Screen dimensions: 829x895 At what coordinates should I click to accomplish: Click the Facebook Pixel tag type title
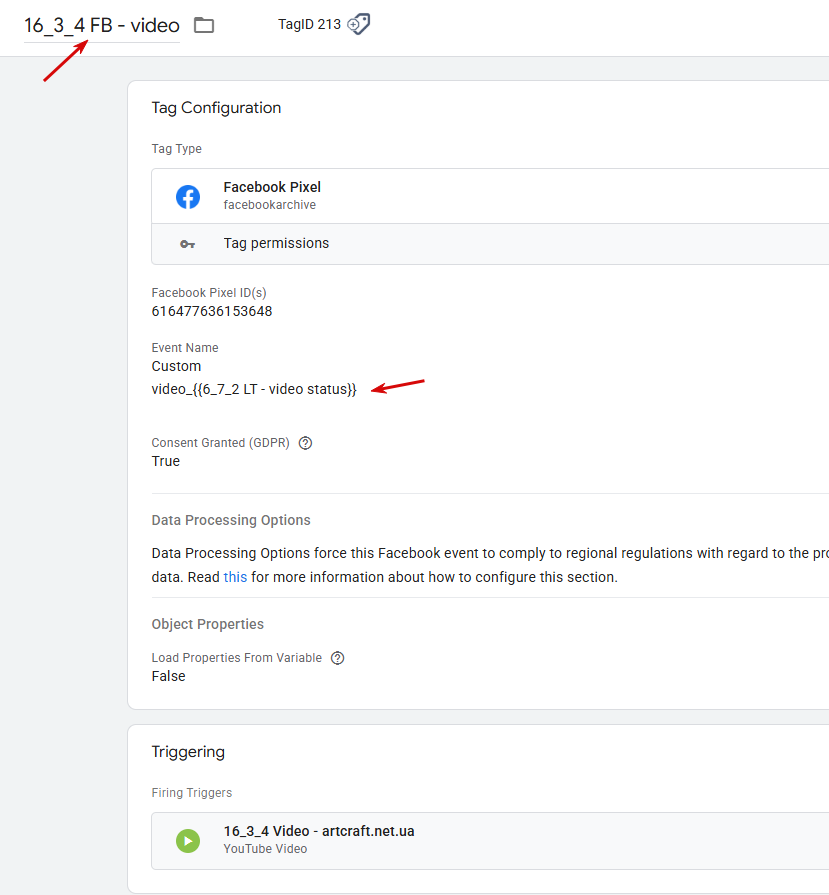coord(272,187)
